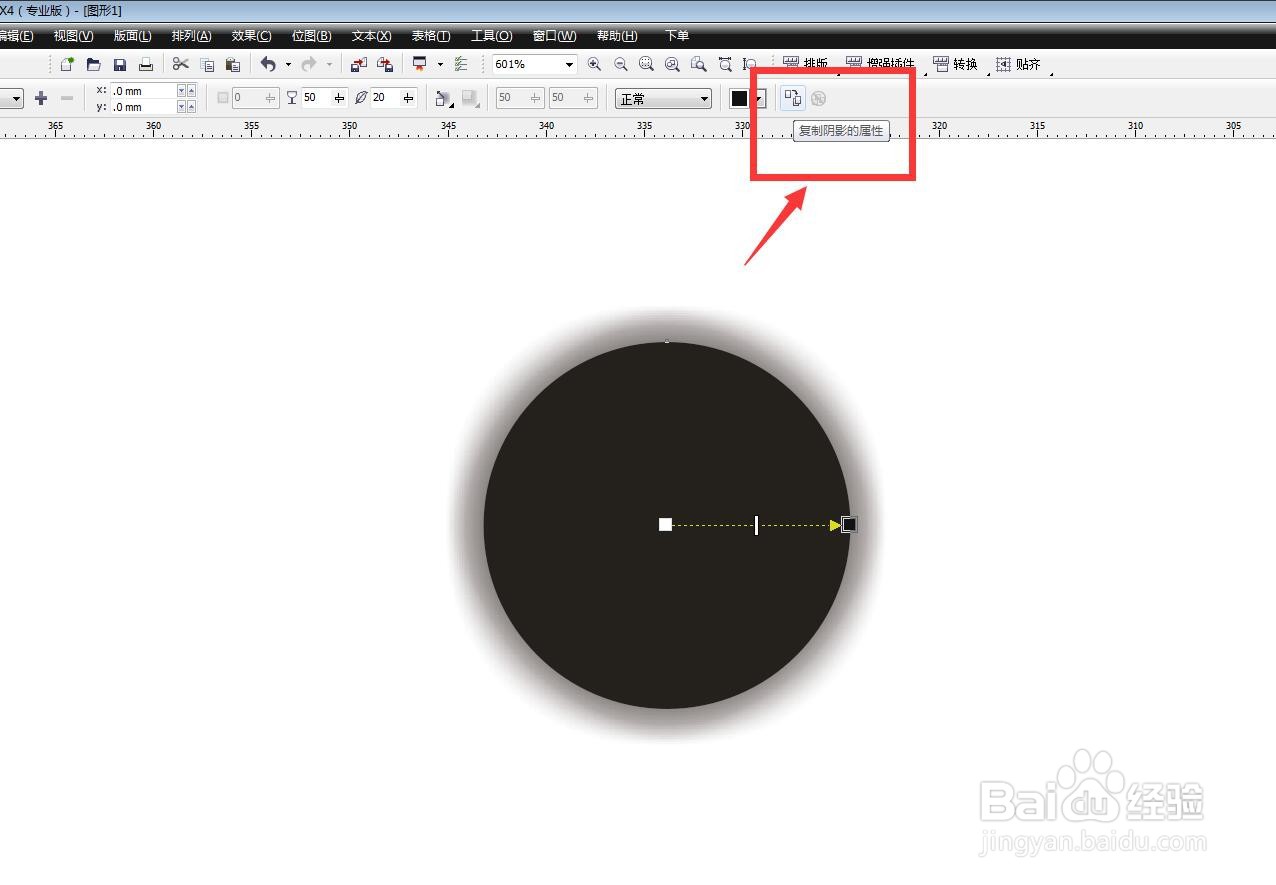The image size is (1276, 885).
Task: Click the Import icon
Action: click(359, 64)
